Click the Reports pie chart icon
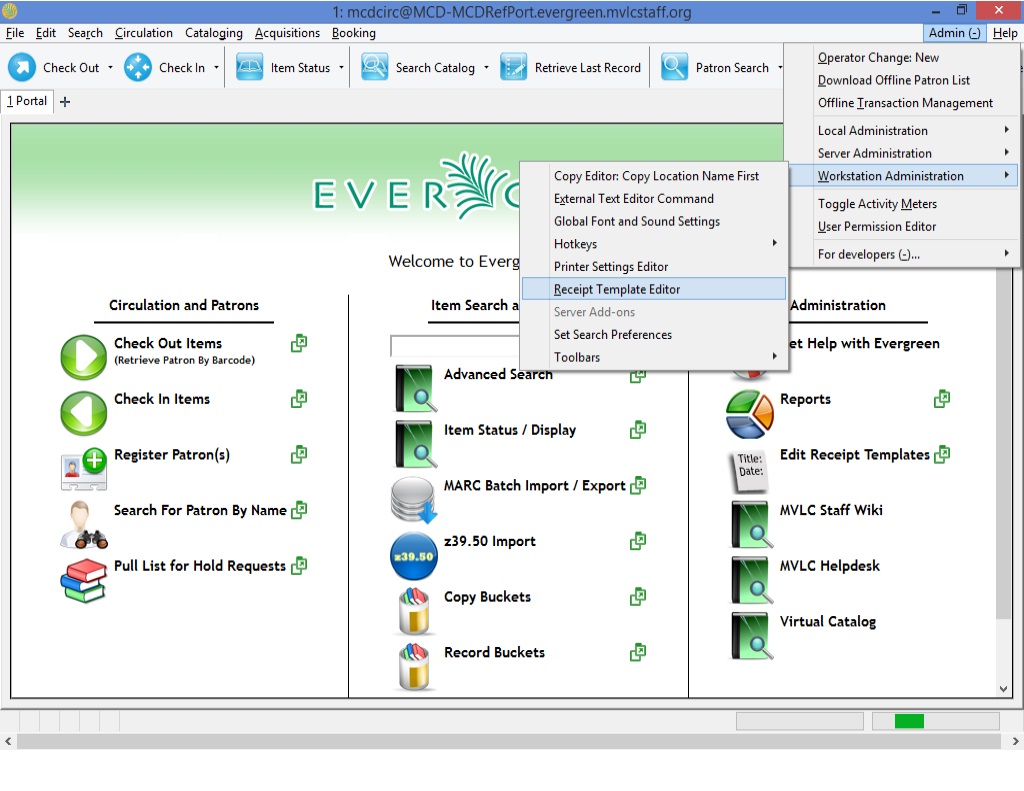 point(750,413)
